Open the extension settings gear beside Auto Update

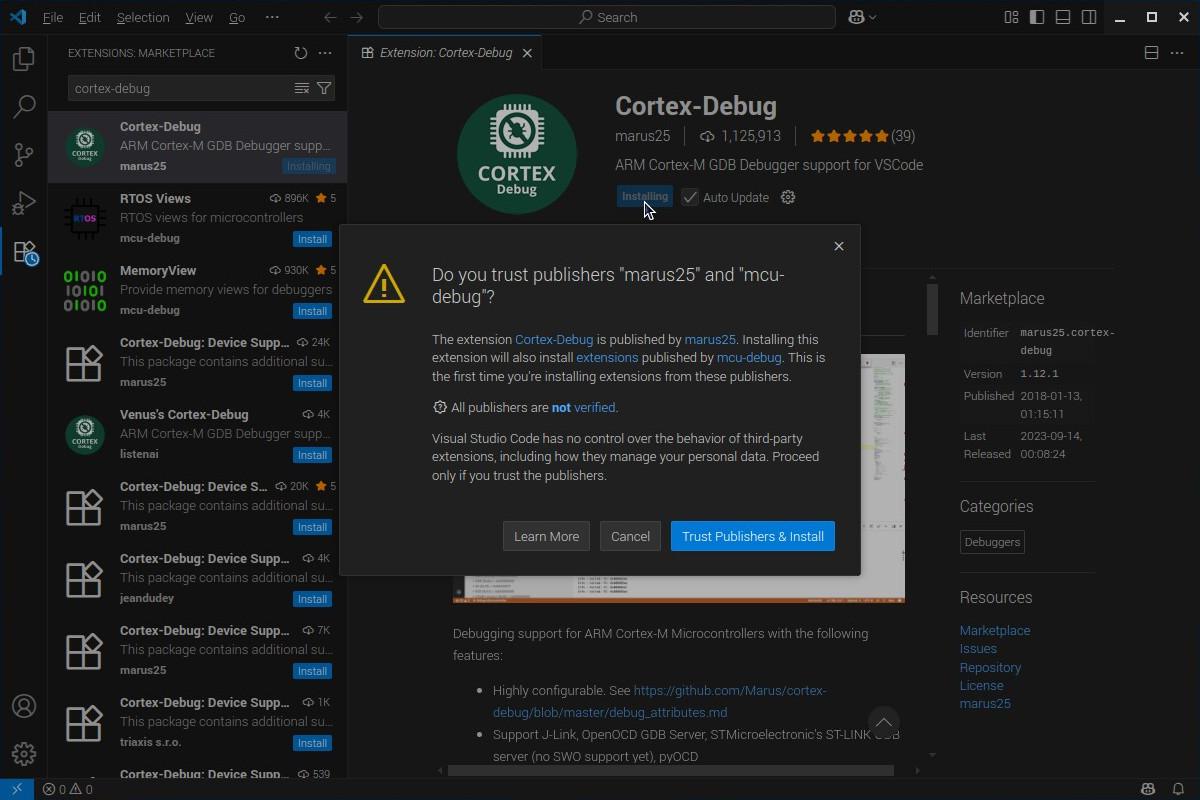pos(787,197)
